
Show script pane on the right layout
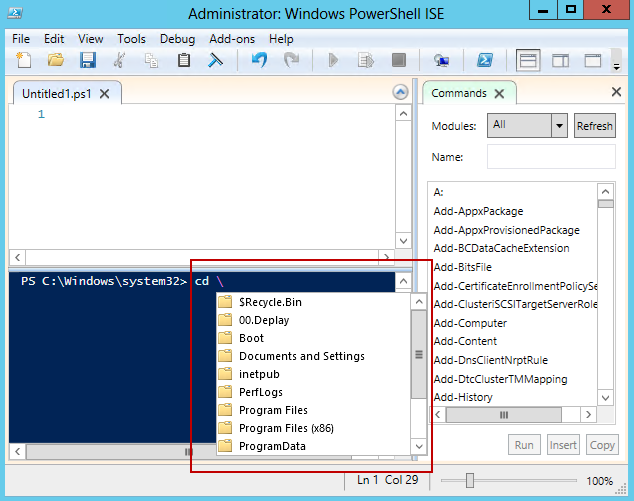click(x=560, y=61)
